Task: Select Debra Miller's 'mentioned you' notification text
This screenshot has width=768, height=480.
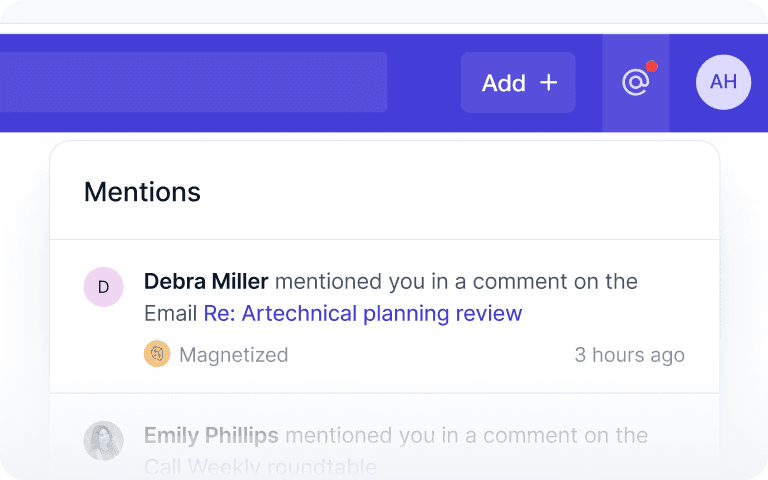Action: (x=455, y=282)
